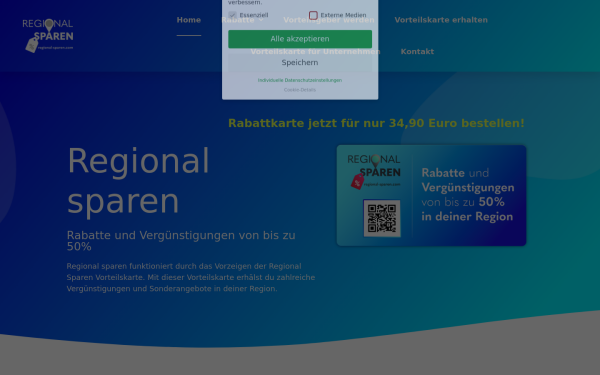Open Individuelle Datenschutzeinstellungen link

tap(300, 80)
